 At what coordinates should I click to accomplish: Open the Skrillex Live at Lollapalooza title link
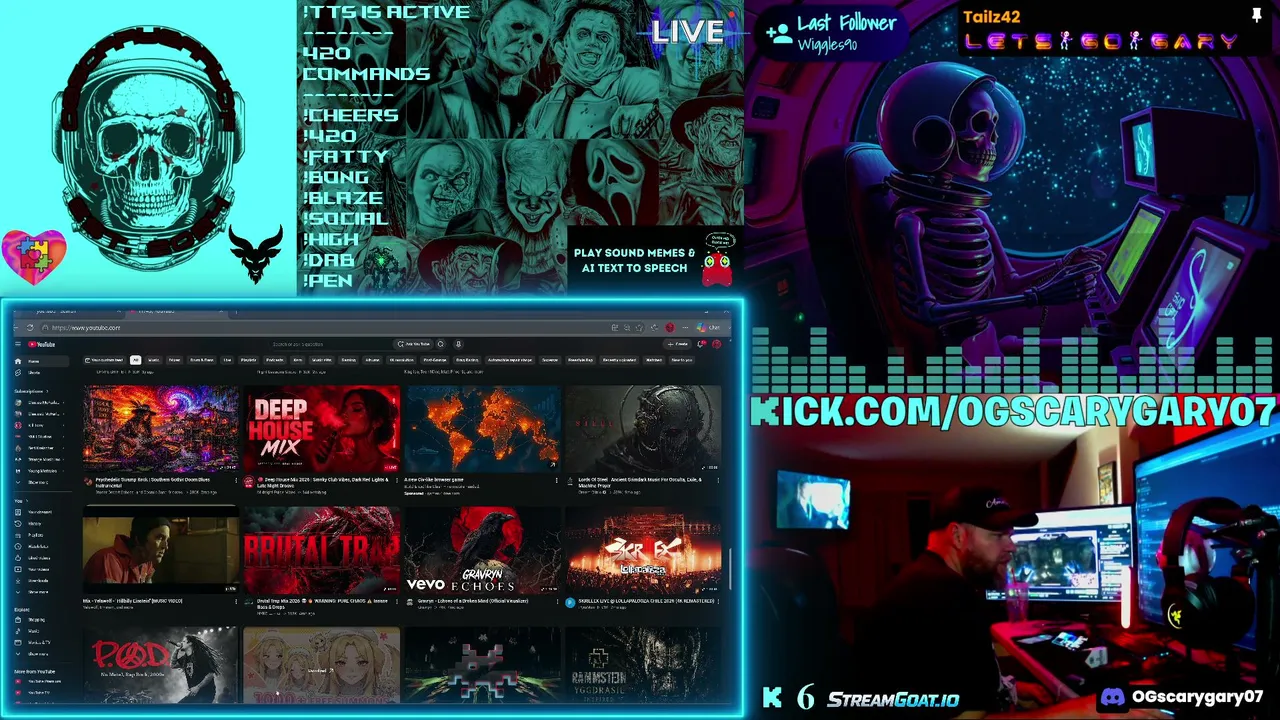pyautogui.click(x=646, y=601)
